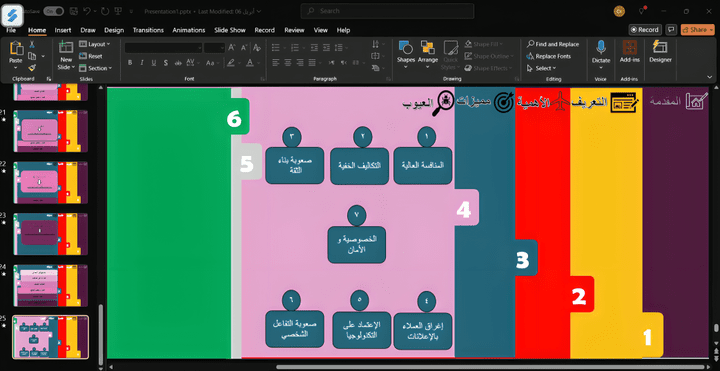
Task: Click the Format Painter brush icon
Action: 32,67
